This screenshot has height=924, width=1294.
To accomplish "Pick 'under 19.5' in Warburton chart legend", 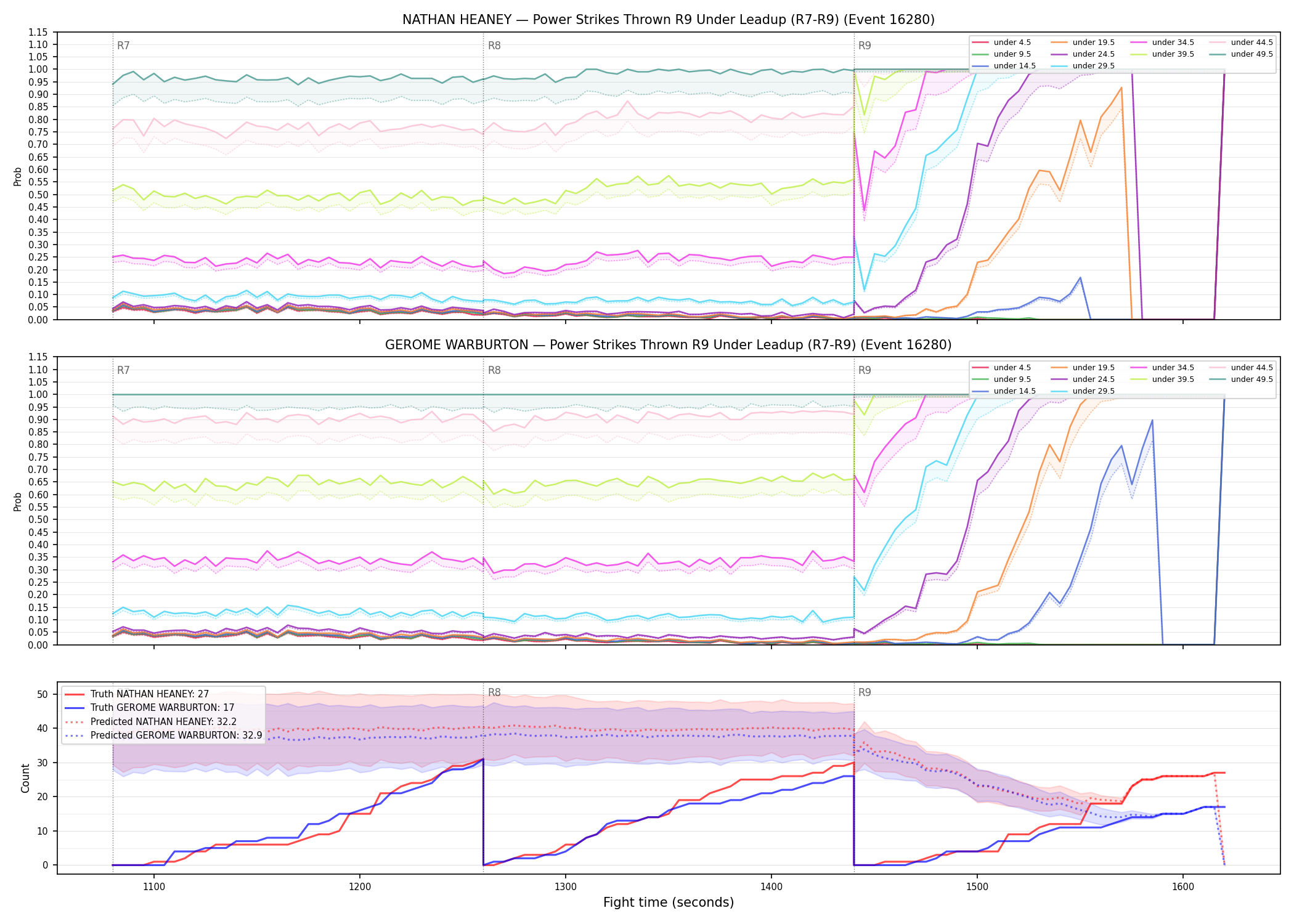I will [x=1083, y=368].
